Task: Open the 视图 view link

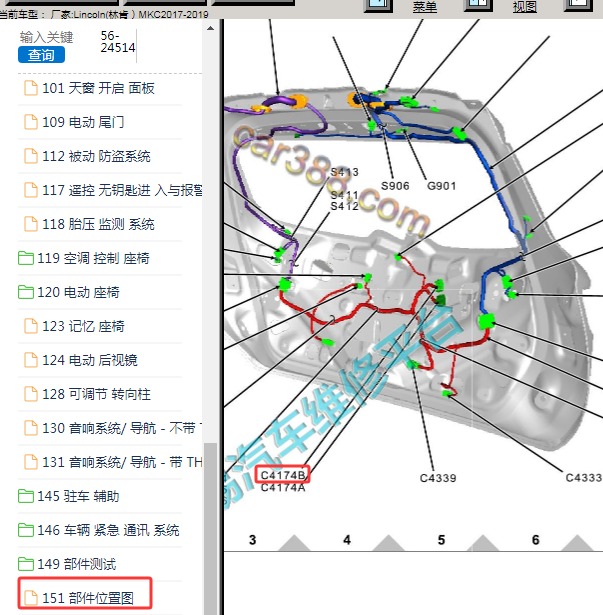Action: [x=525, y=6]
